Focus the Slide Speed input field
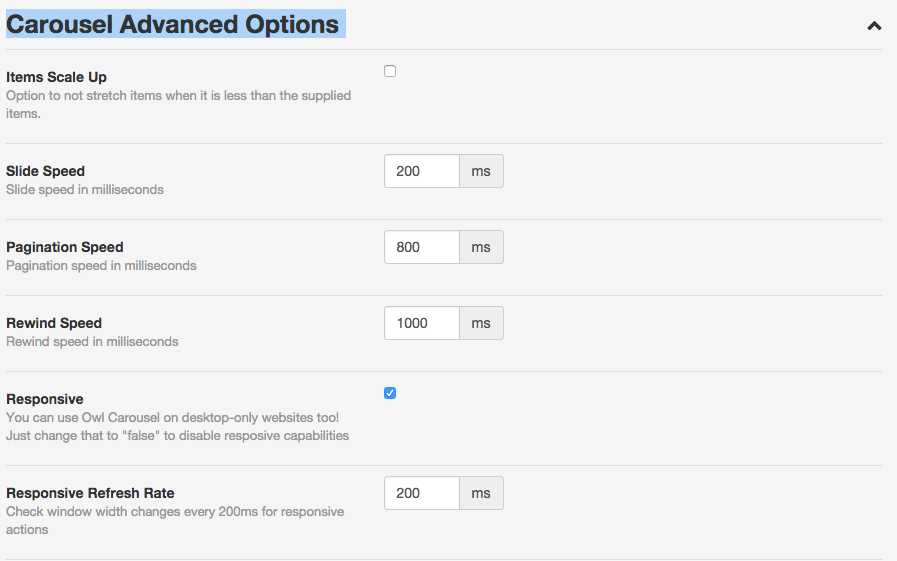The width and height of the screenshot is (897, 561). (x=422, y=171)
